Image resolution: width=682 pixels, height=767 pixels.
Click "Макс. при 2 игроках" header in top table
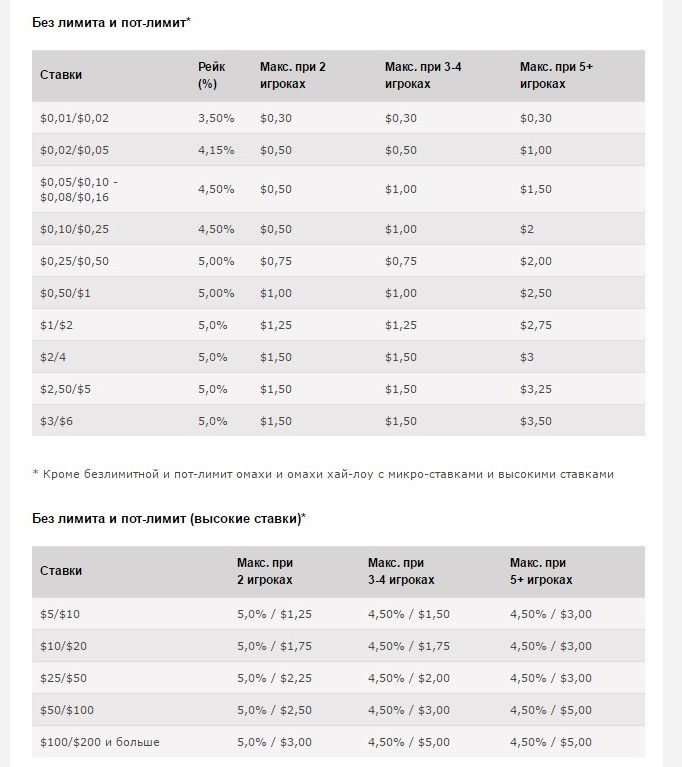292,75
